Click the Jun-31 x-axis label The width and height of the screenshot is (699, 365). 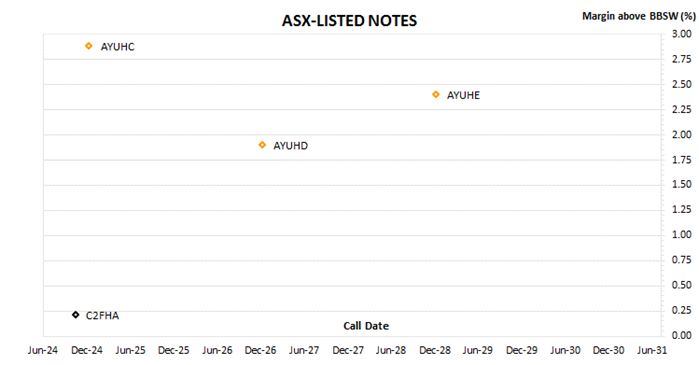(652, 350)
